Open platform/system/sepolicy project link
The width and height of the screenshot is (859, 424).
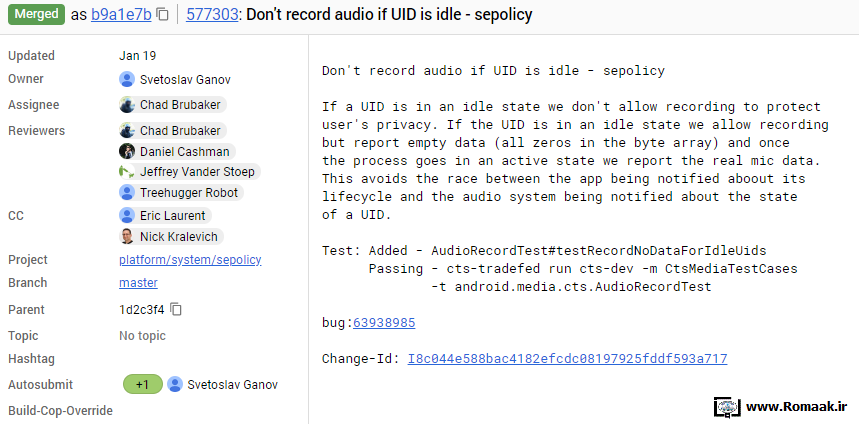click(190, 260)
